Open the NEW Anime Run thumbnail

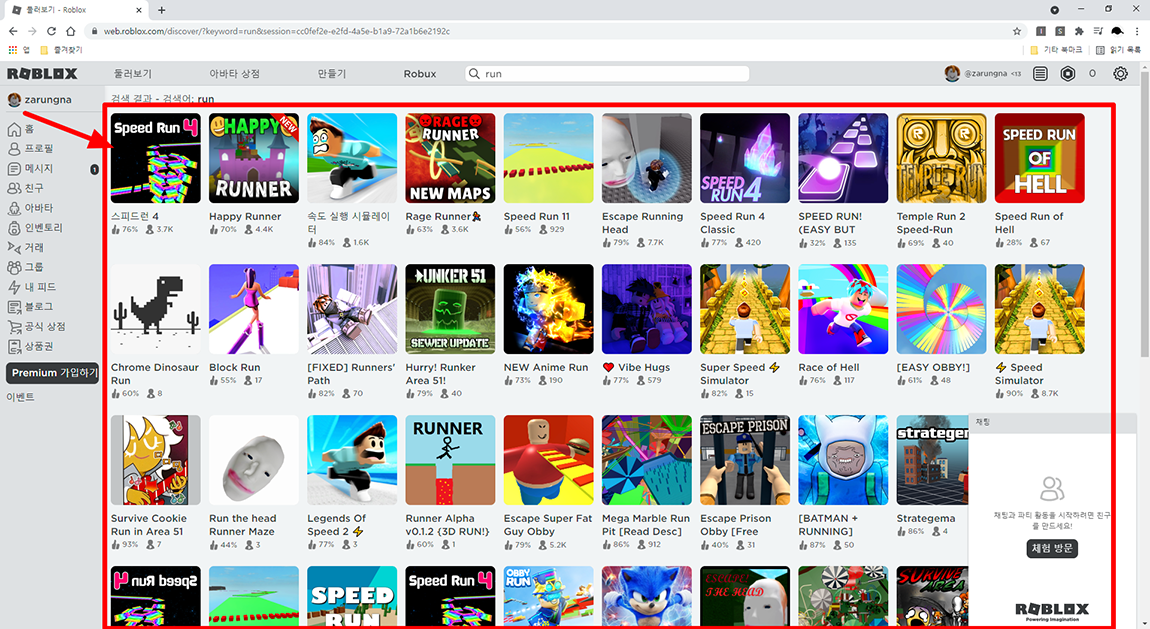pyautogui.click(x=549, y=309)
